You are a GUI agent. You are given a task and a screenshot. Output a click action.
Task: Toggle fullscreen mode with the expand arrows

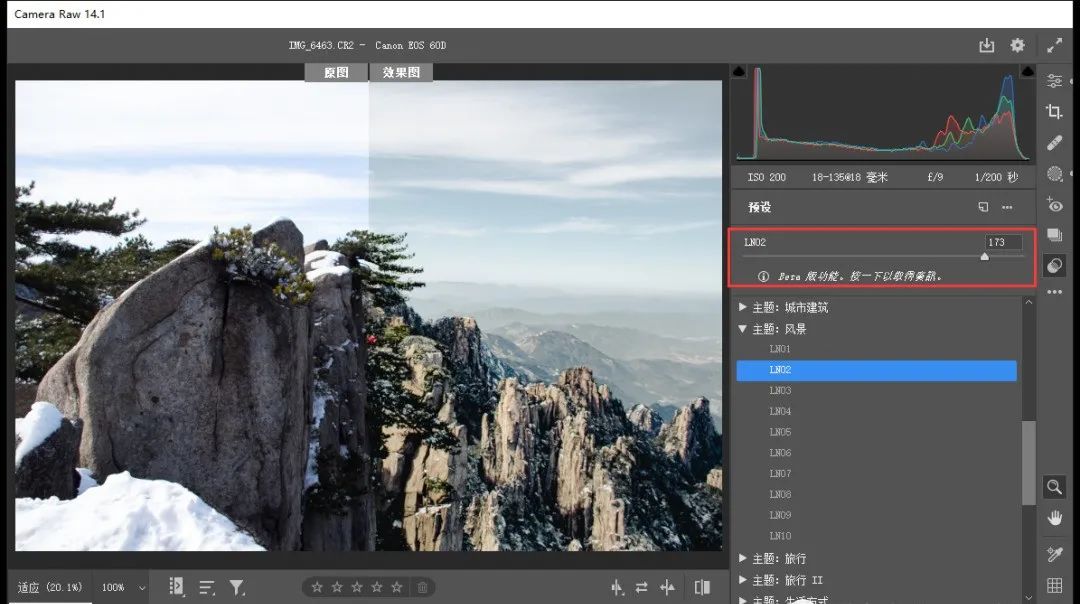1054,45
